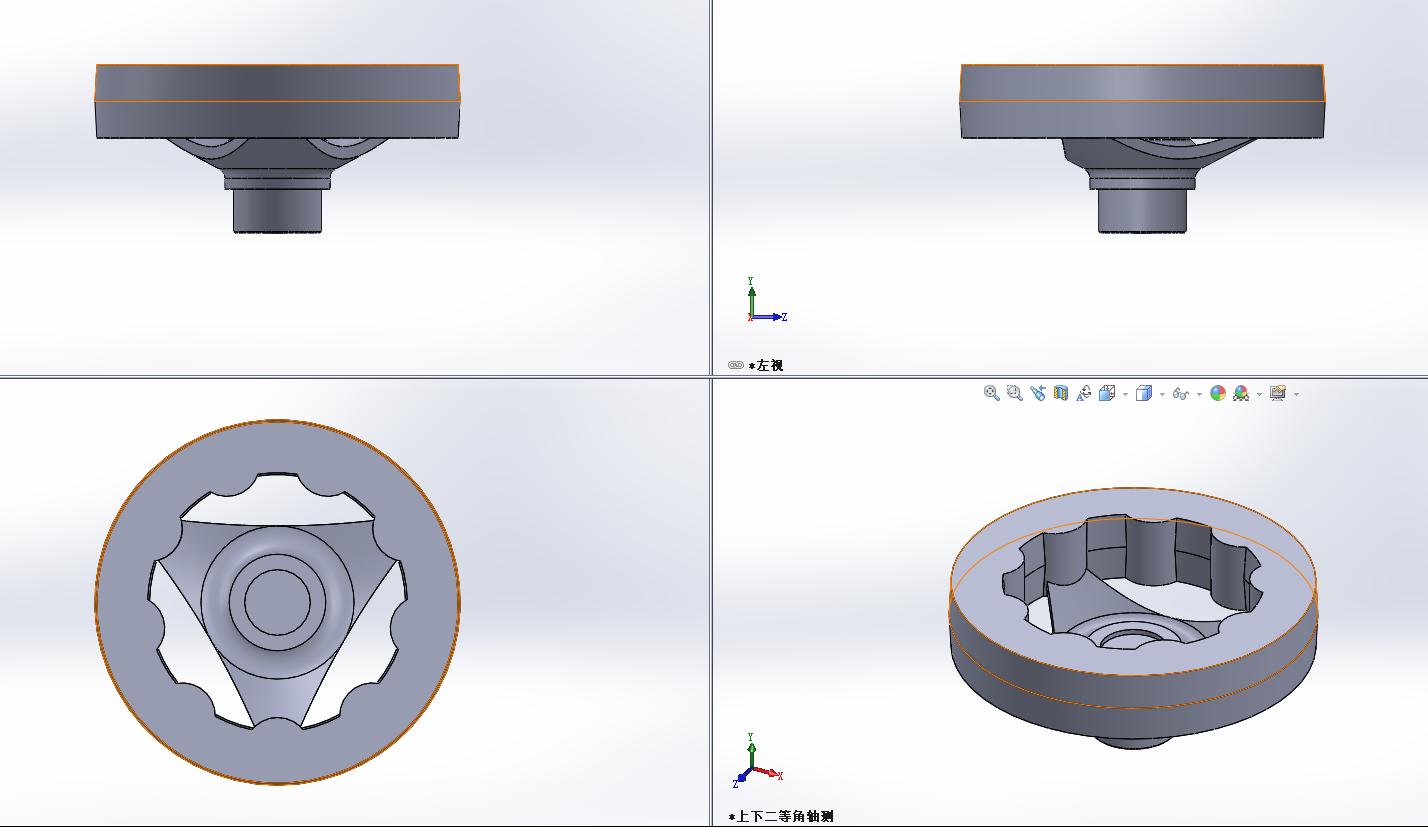
Task: Expand the View Orientation dropdown arrow
Action: pos(1125,394)
